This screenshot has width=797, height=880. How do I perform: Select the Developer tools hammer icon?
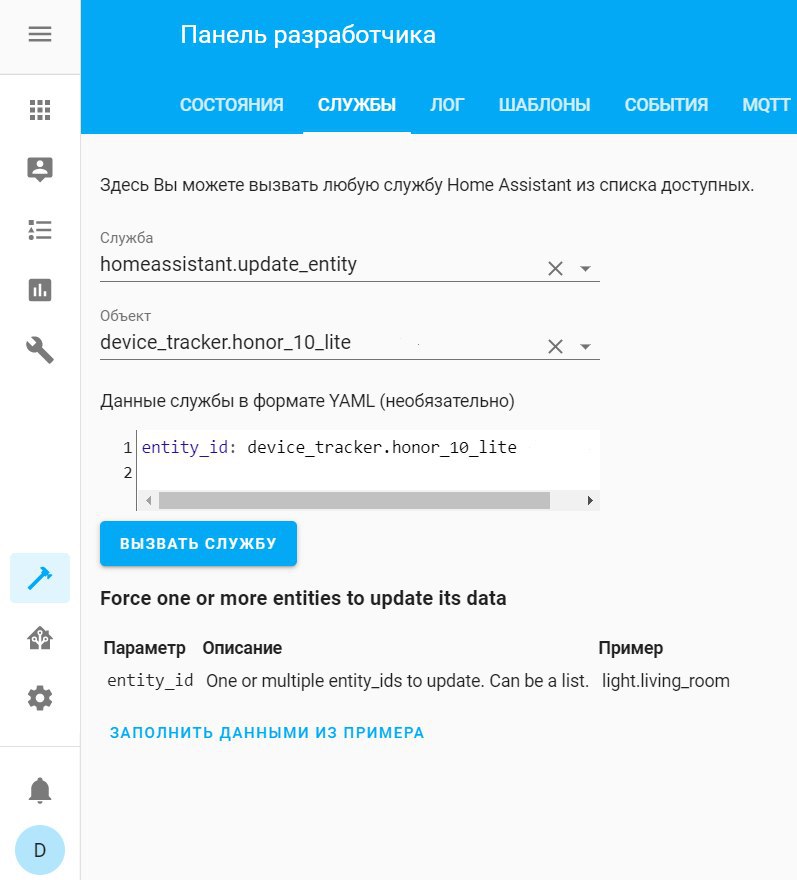tap(40, 578)
